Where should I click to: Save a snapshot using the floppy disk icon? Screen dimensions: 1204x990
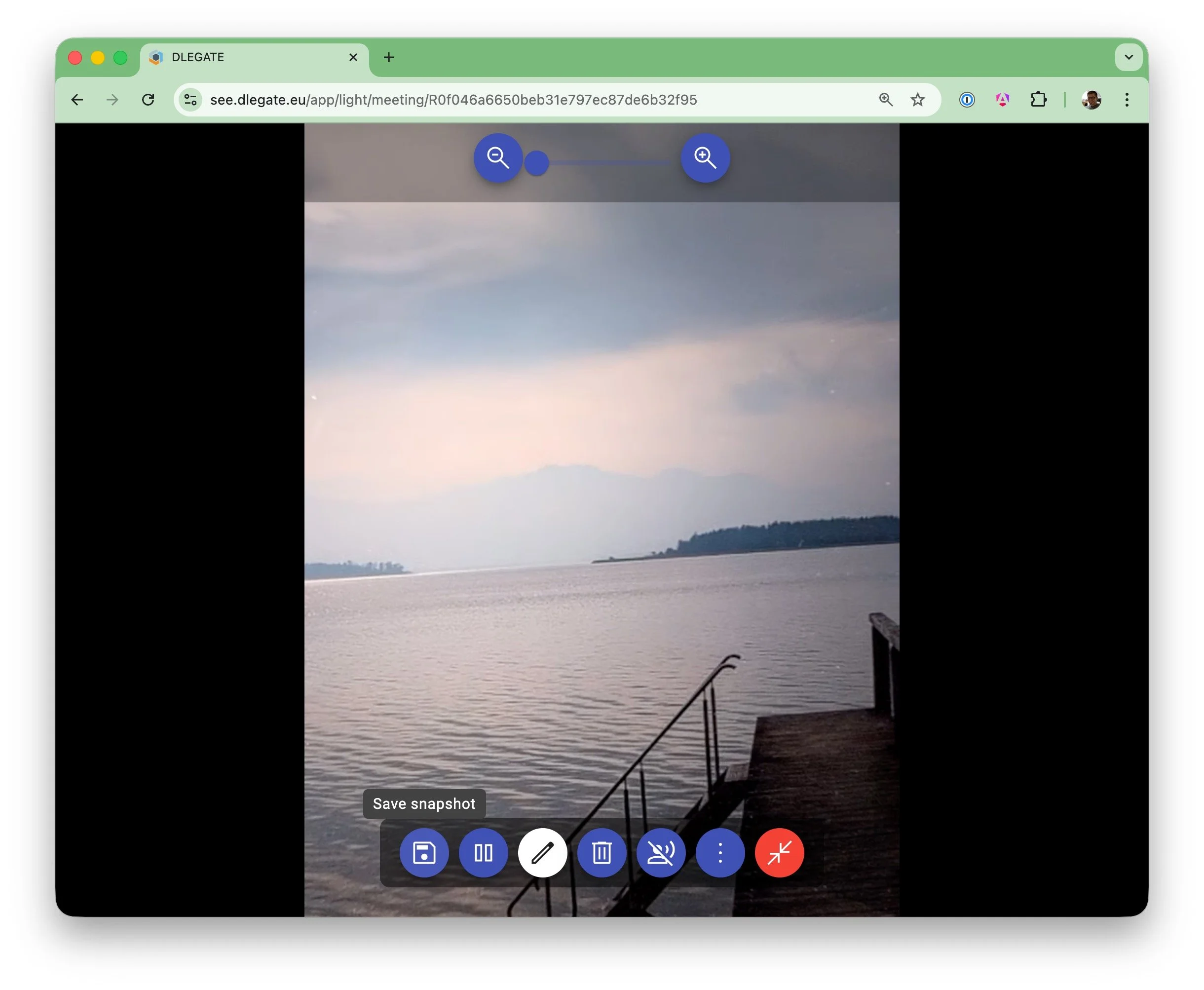423,853
